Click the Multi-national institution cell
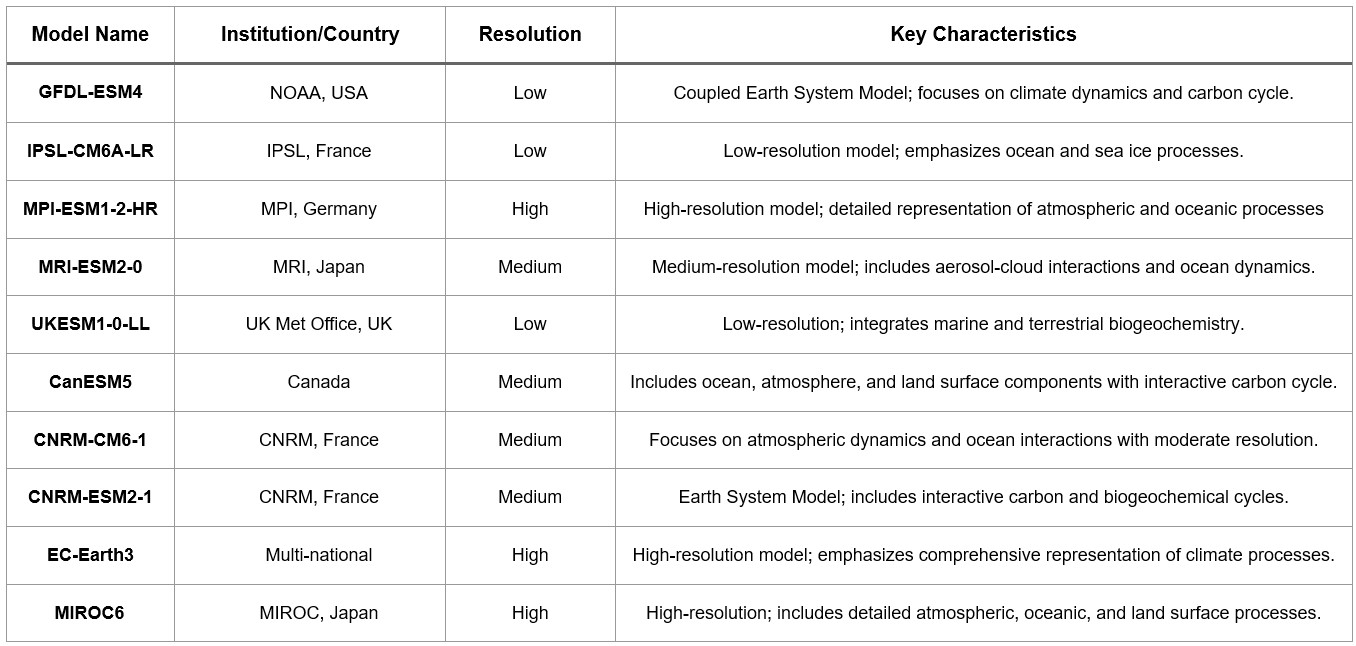This screenshot has height=646, width=1356. pyautogui.click(x=319, y=555)
